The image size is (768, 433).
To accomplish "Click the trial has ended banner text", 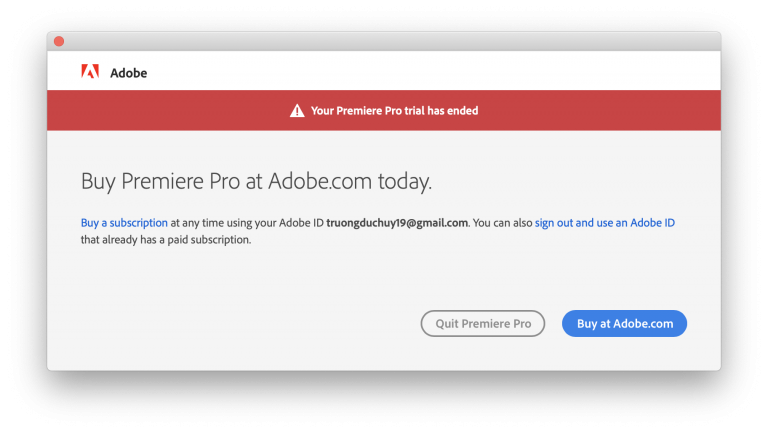I will (x=394, y=111).
